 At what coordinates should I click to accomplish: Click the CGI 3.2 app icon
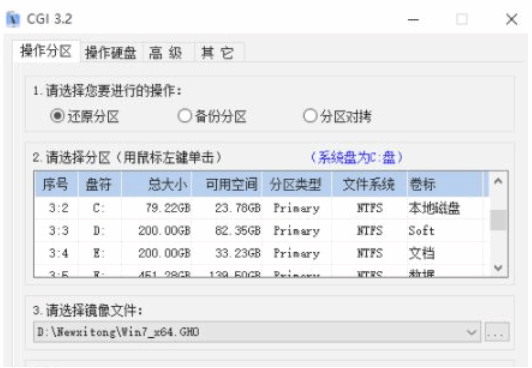(13, 19)
